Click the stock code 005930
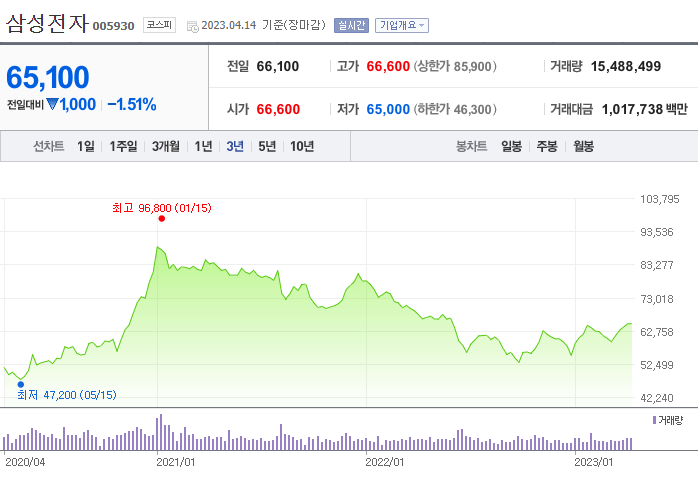Screen dimensions: 698x490 114,26
